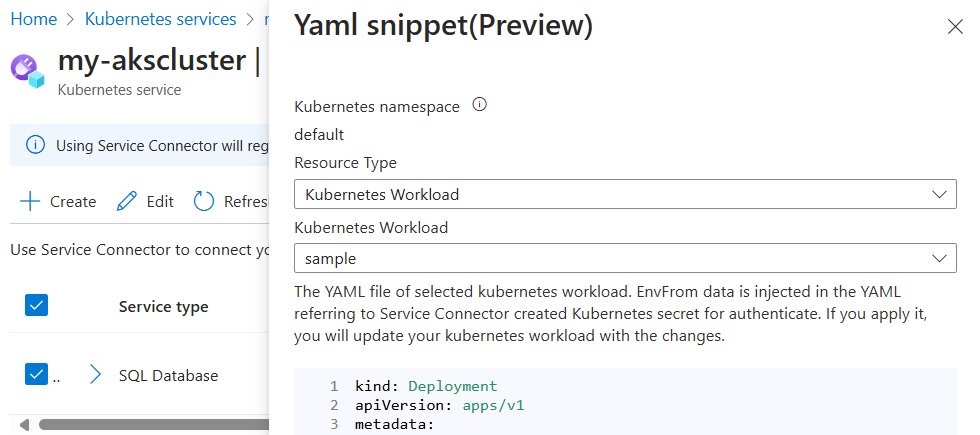The width and height of the screenshot is (980, 435).
Task: Go to Home breadcrumb
Action: pyautogui.click(x=33, y=19)
